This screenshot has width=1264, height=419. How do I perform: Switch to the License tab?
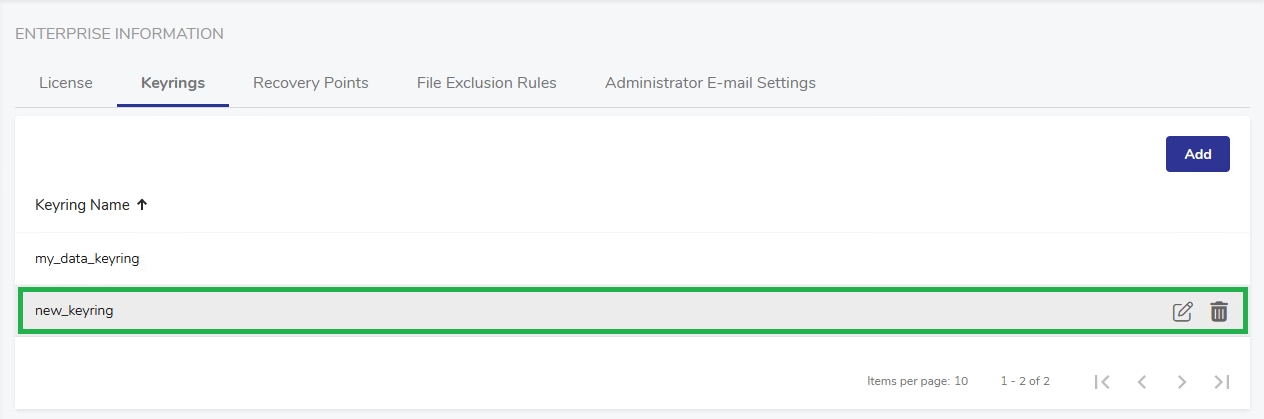point(66,83)
